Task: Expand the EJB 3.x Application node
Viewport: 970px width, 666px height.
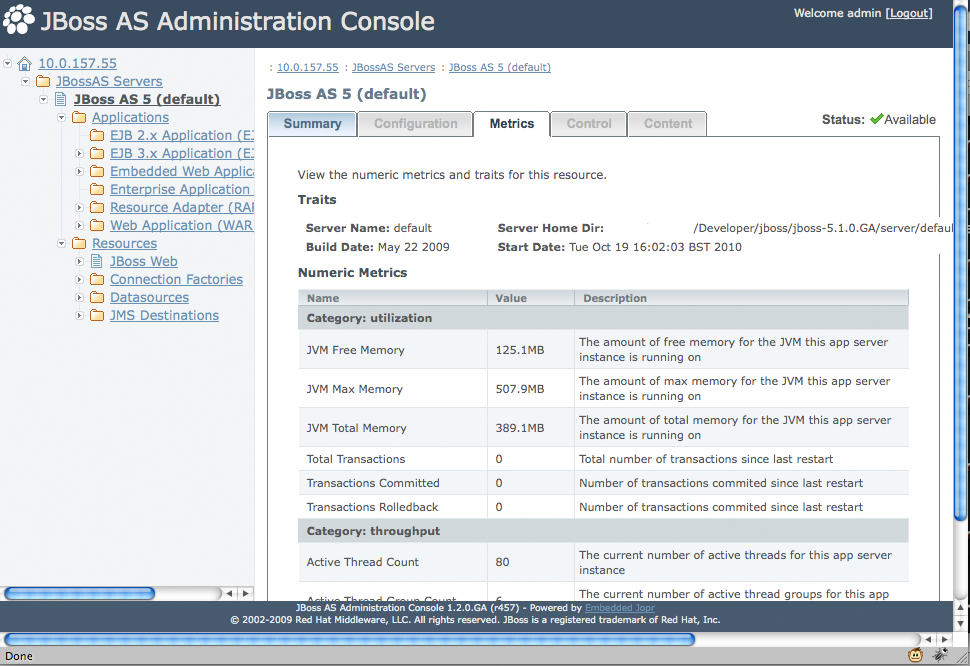Action: point(79,153)
